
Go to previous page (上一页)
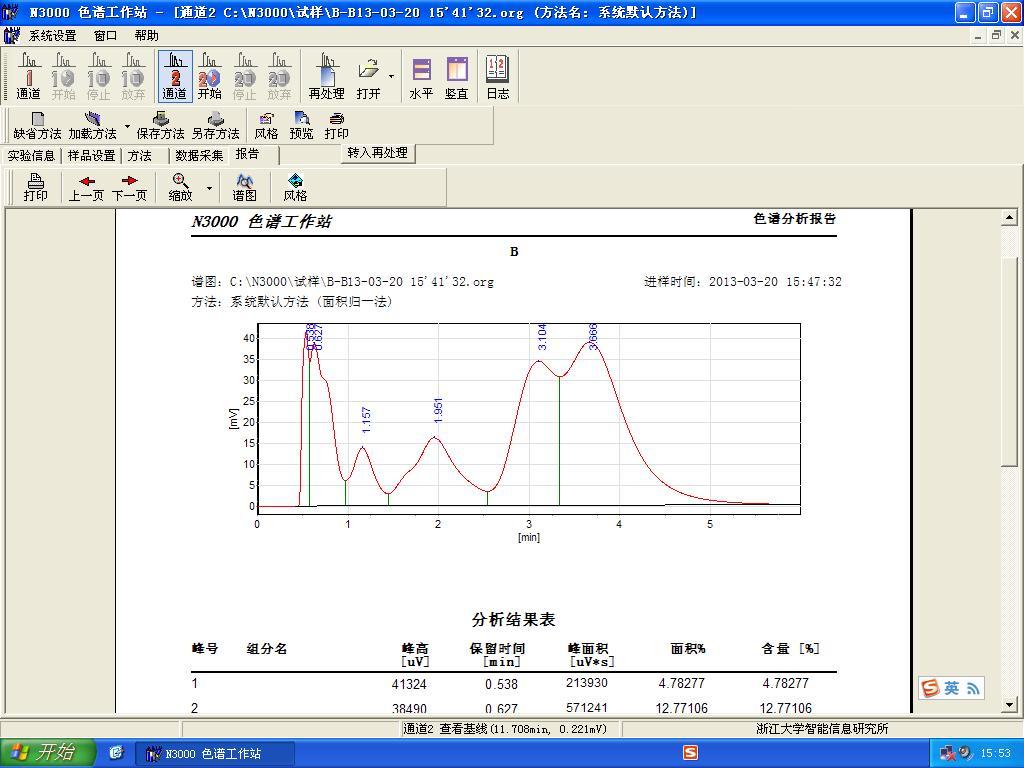click(x=86, y=187)
